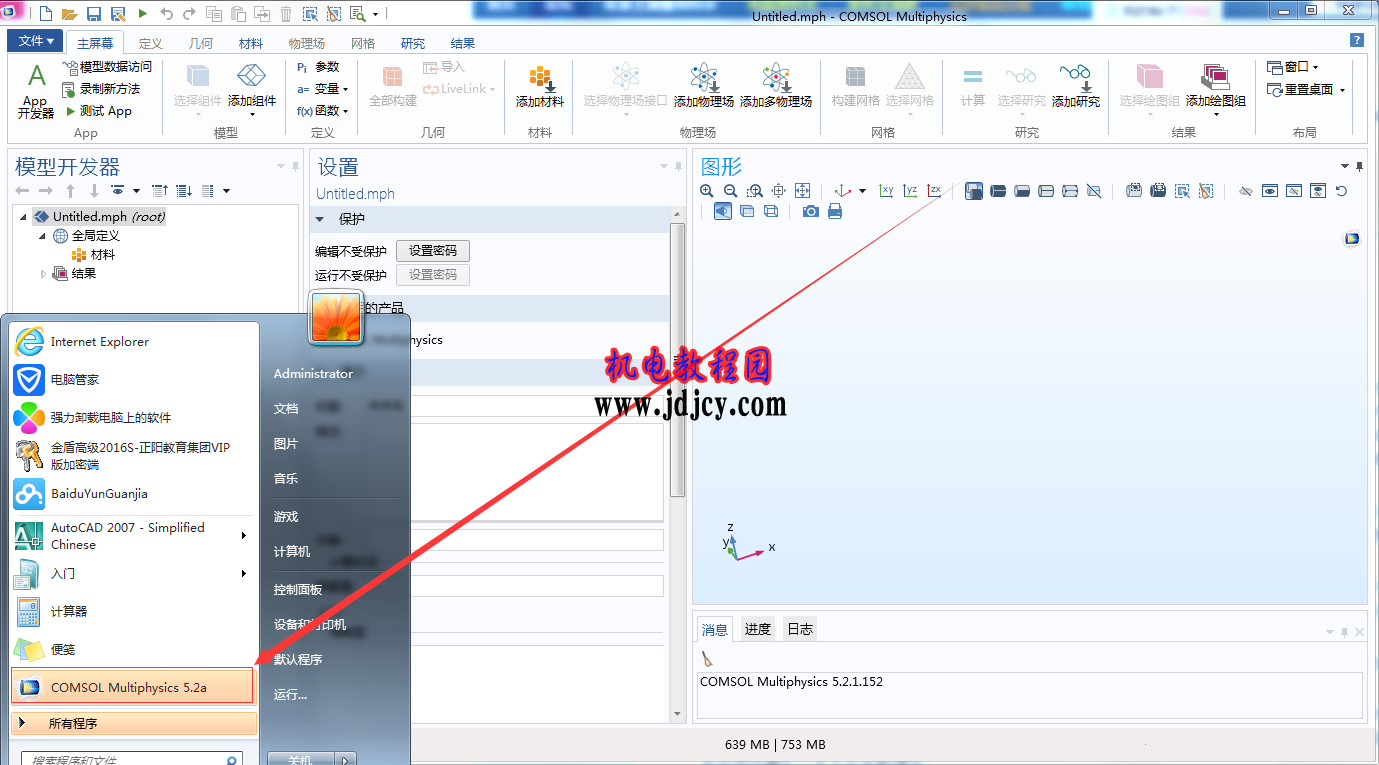Click the reset hiding circular arrow icon

tap(1342, 190)
